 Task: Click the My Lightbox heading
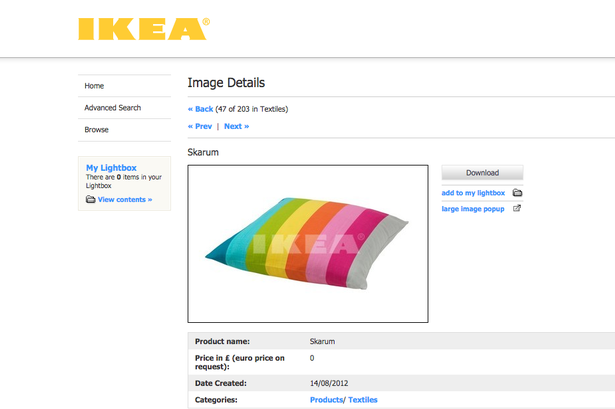(111, 168)
